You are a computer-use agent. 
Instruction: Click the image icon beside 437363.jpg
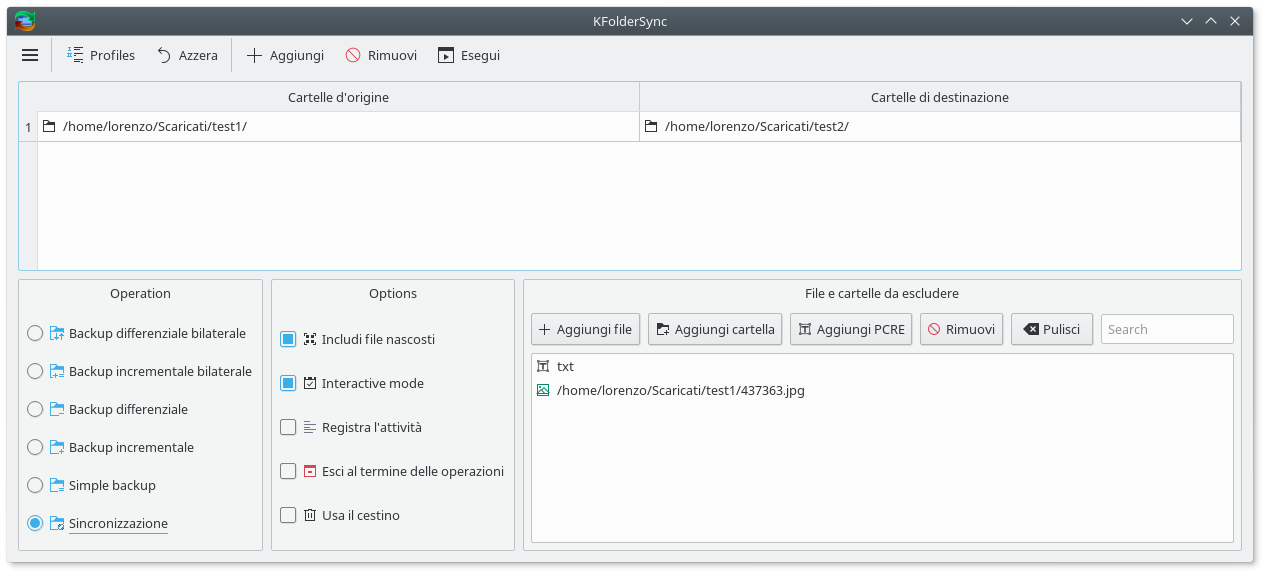point(543,391)
